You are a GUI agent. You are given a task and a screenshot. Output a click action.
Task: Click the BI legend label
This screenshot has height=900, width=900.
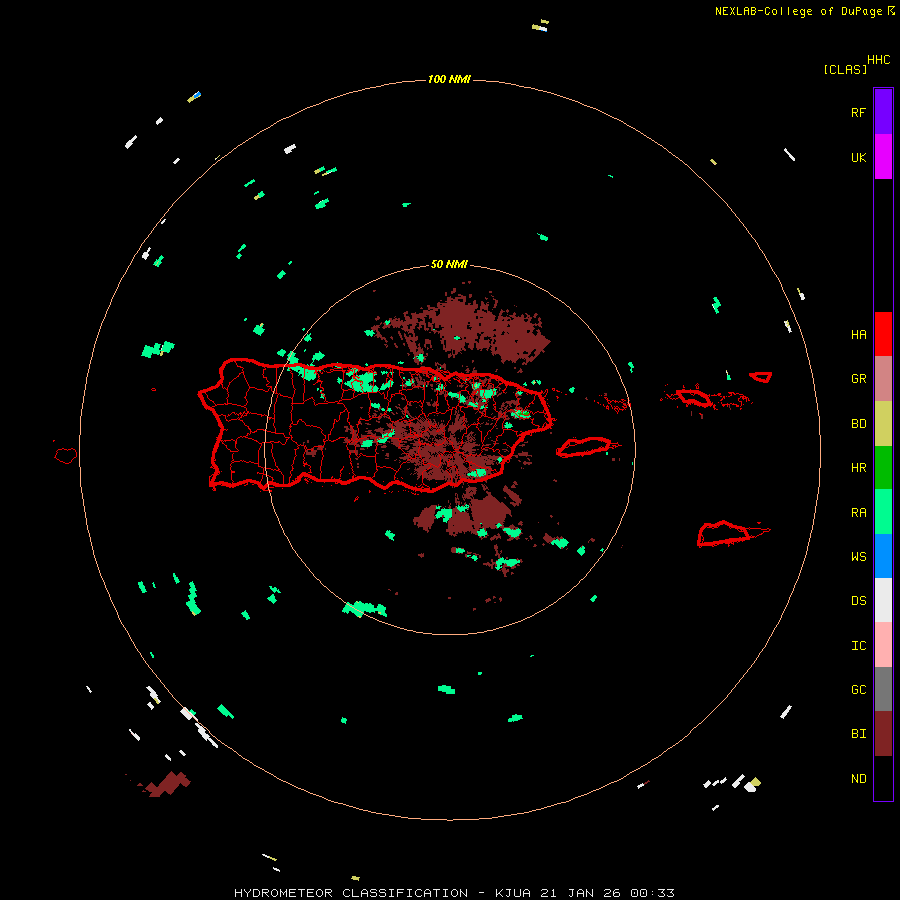coord(858,734)
